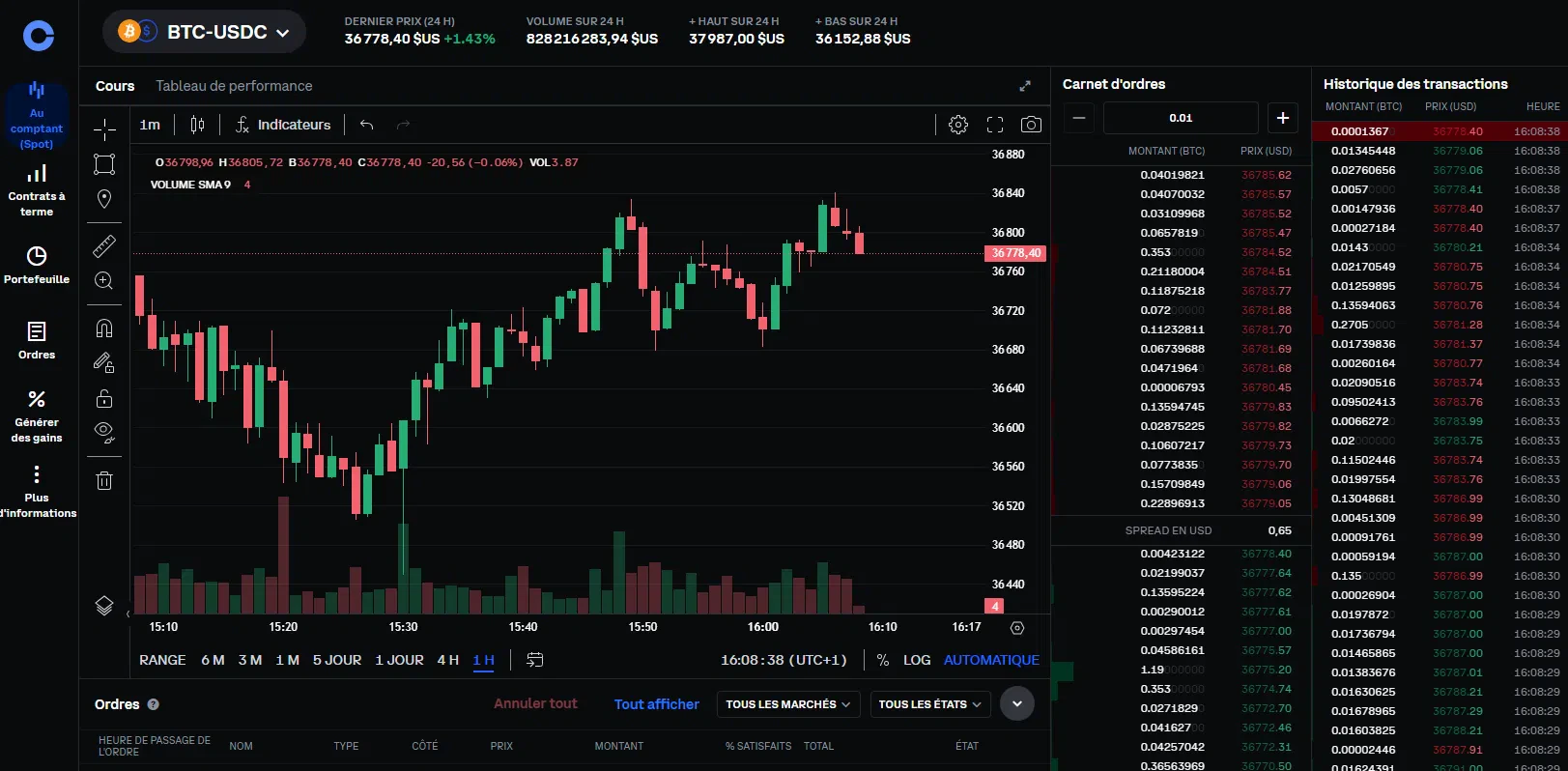Screen dimensions: 1568x771
Task: Enter chart fullscreen mode
Action: point(995,125)
